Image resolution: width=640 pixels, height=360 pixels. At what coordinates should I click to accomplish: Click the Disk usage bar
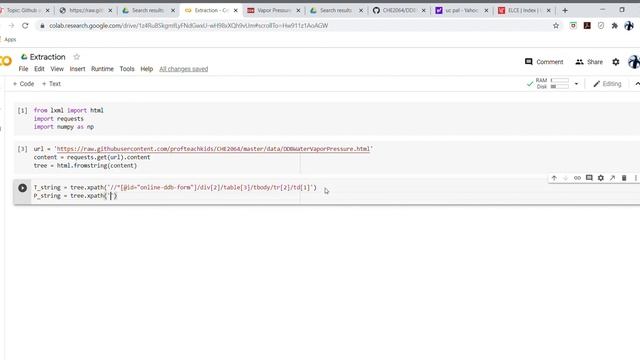560,87
